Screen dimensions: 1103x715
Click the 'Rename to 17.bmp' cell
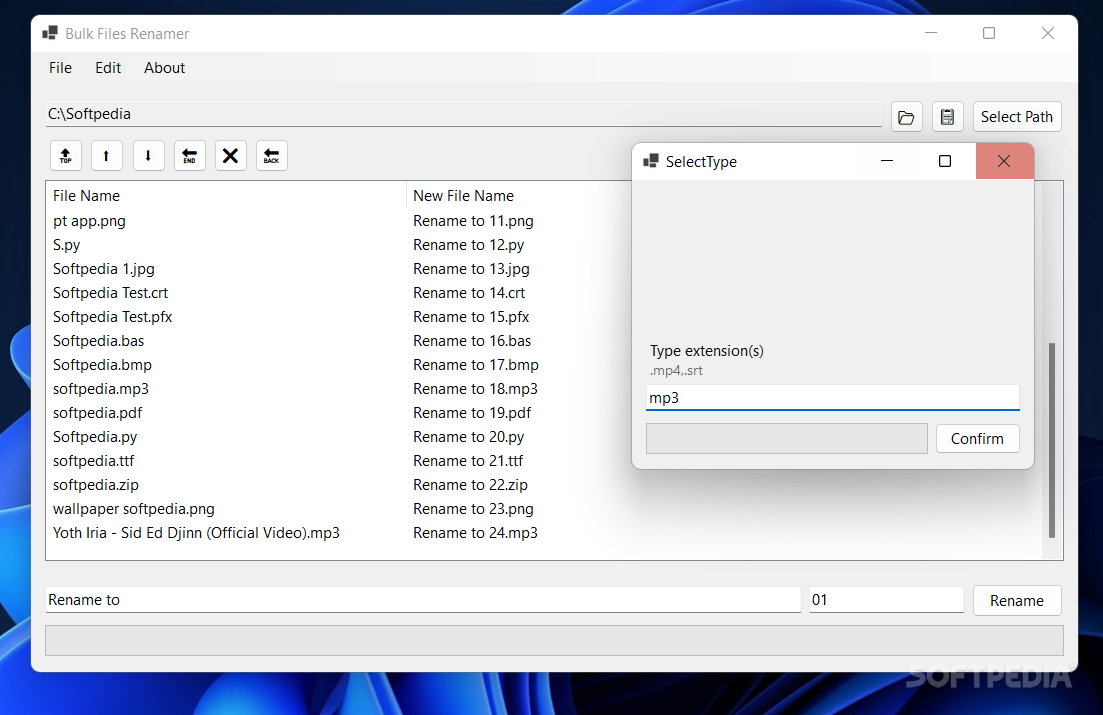point(476,365)
